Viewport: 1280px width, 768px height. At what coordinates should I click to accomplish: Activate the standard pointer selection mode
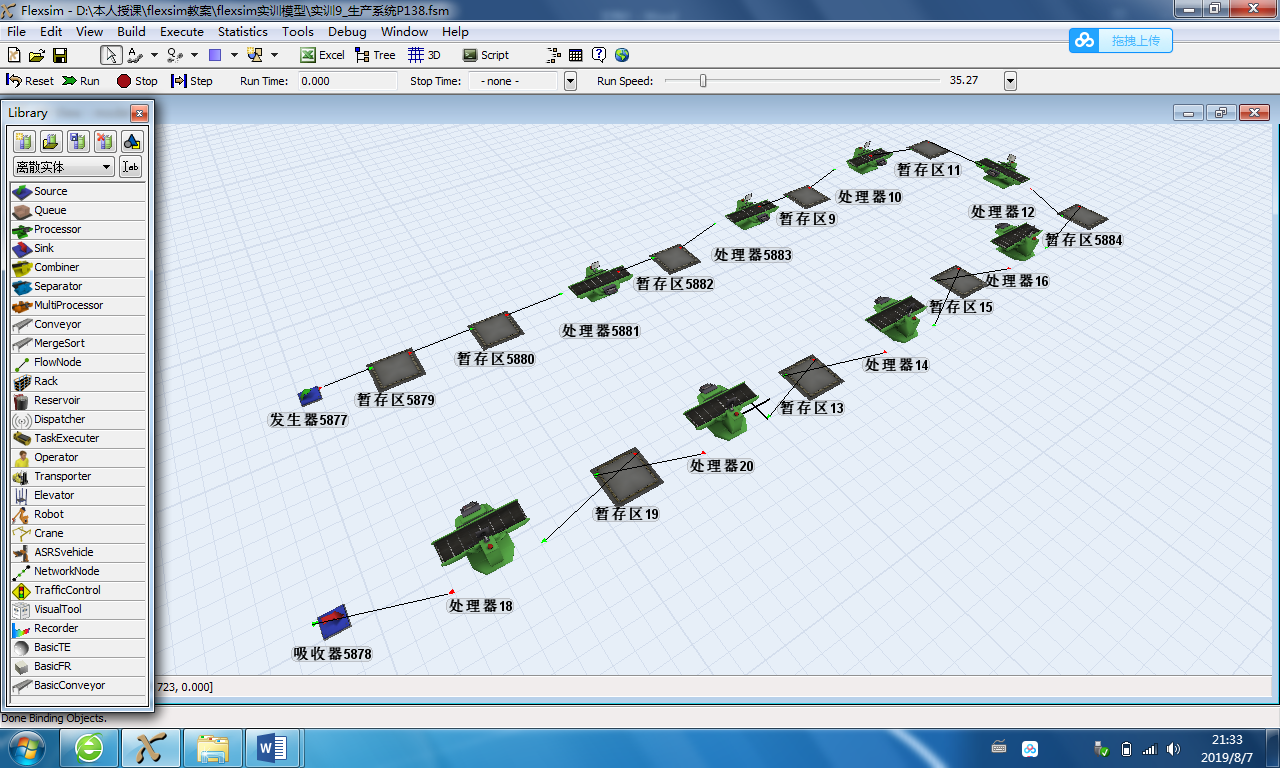pos(111,55)
